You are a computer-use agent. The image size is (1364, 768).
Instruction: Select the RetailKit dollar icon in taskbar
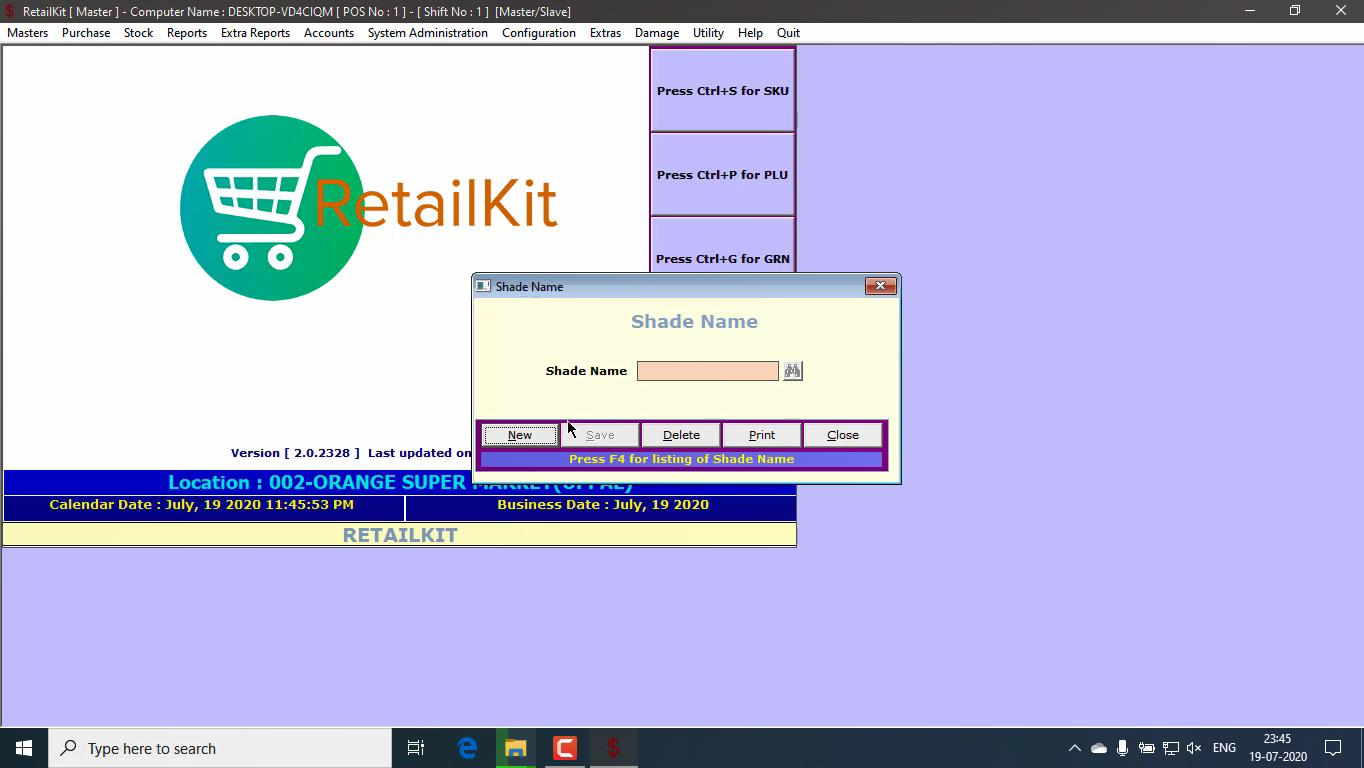pos(614,748)
